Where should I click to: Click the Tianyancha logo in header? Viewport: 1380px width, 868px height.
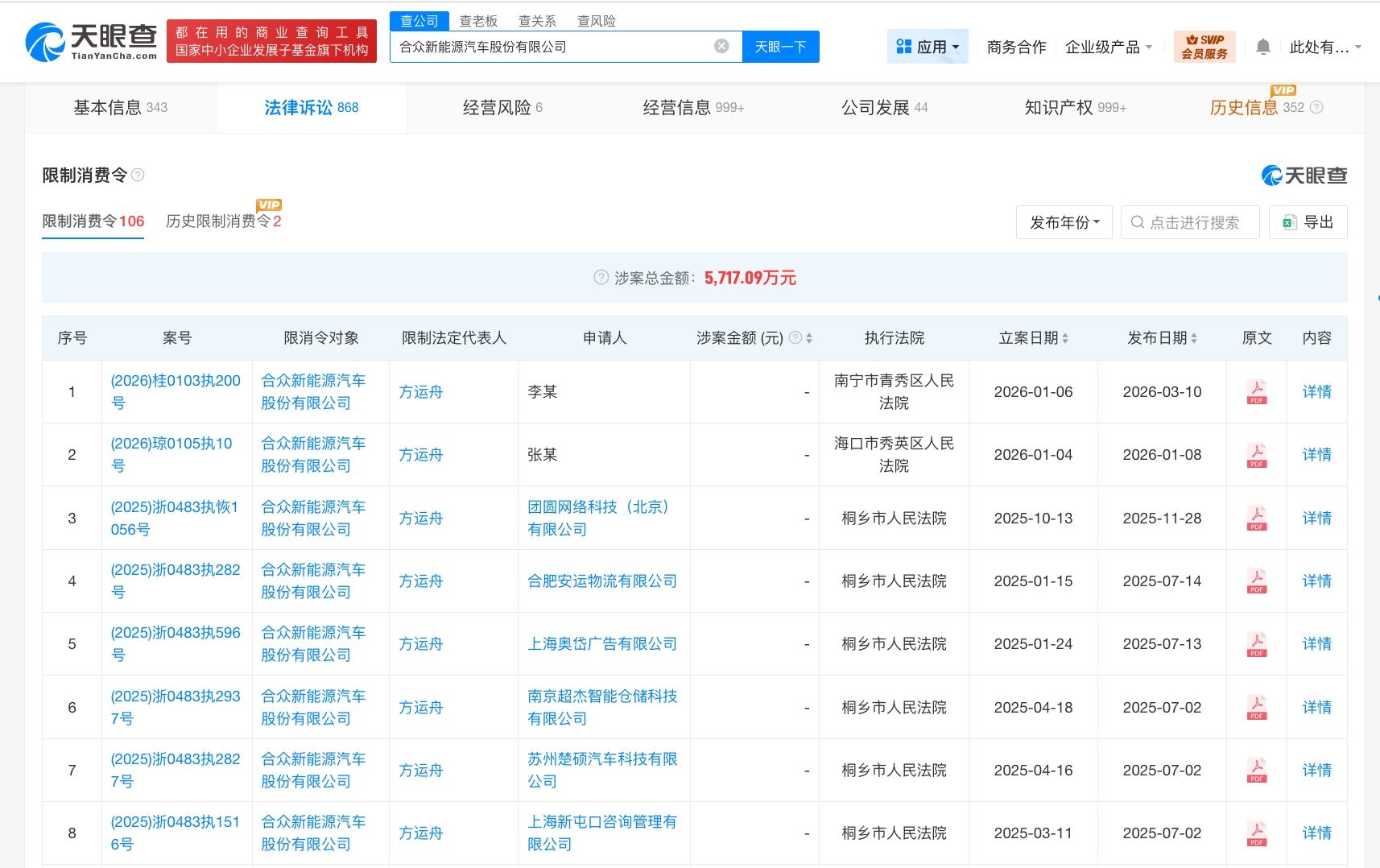[91, 42]
